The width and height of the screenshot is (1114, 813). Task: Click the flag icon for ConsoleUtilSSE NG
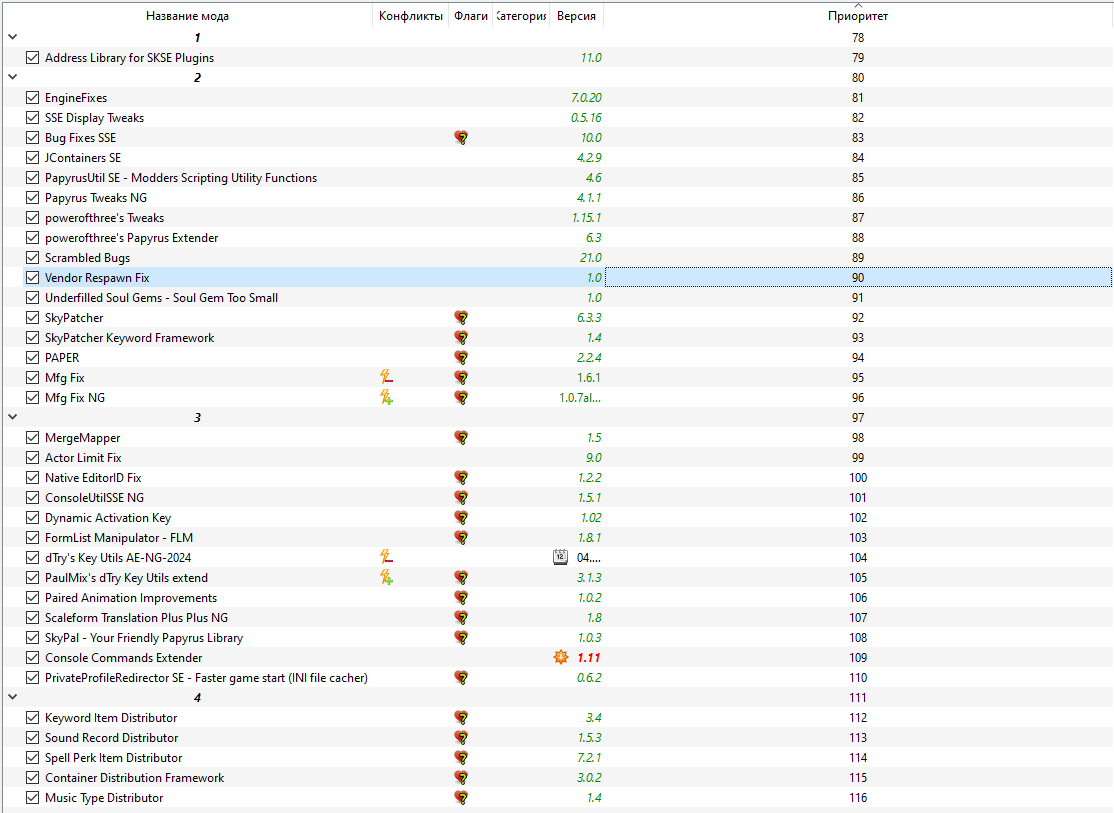pos(461,497)
